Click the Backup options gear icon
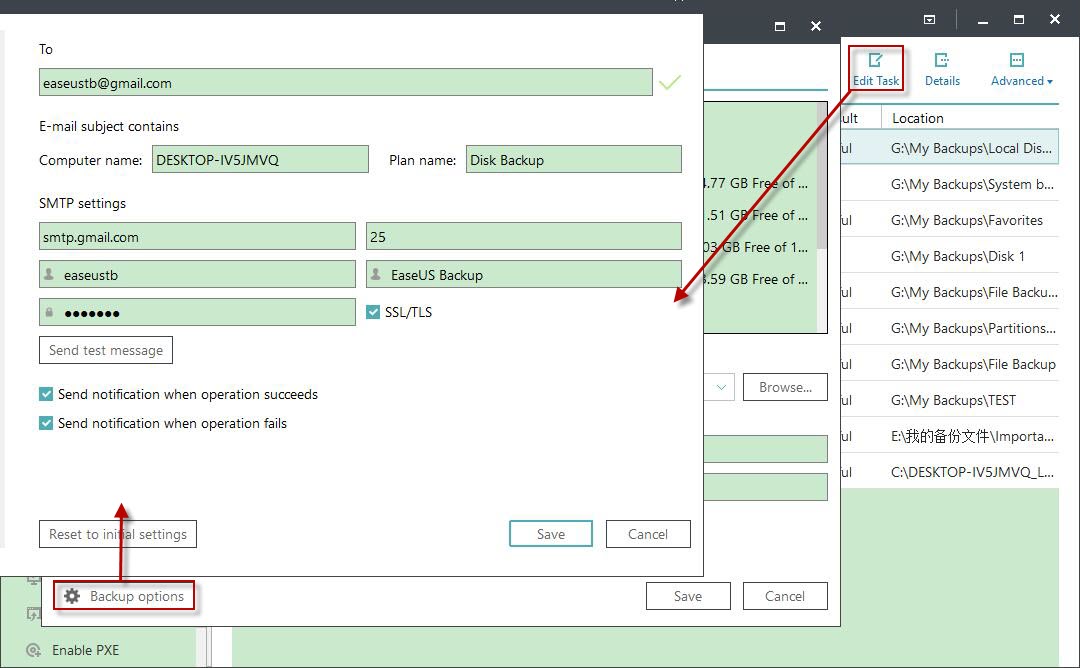The width and height of the screenshot is (1080, 668). coord(72,595)
